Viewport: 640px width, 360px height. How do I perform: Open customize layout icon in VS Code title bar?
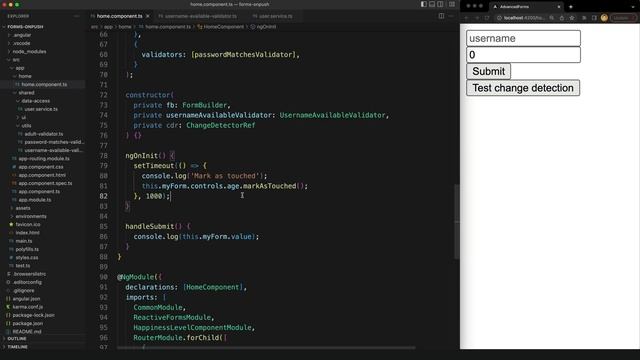pos(452,4)
